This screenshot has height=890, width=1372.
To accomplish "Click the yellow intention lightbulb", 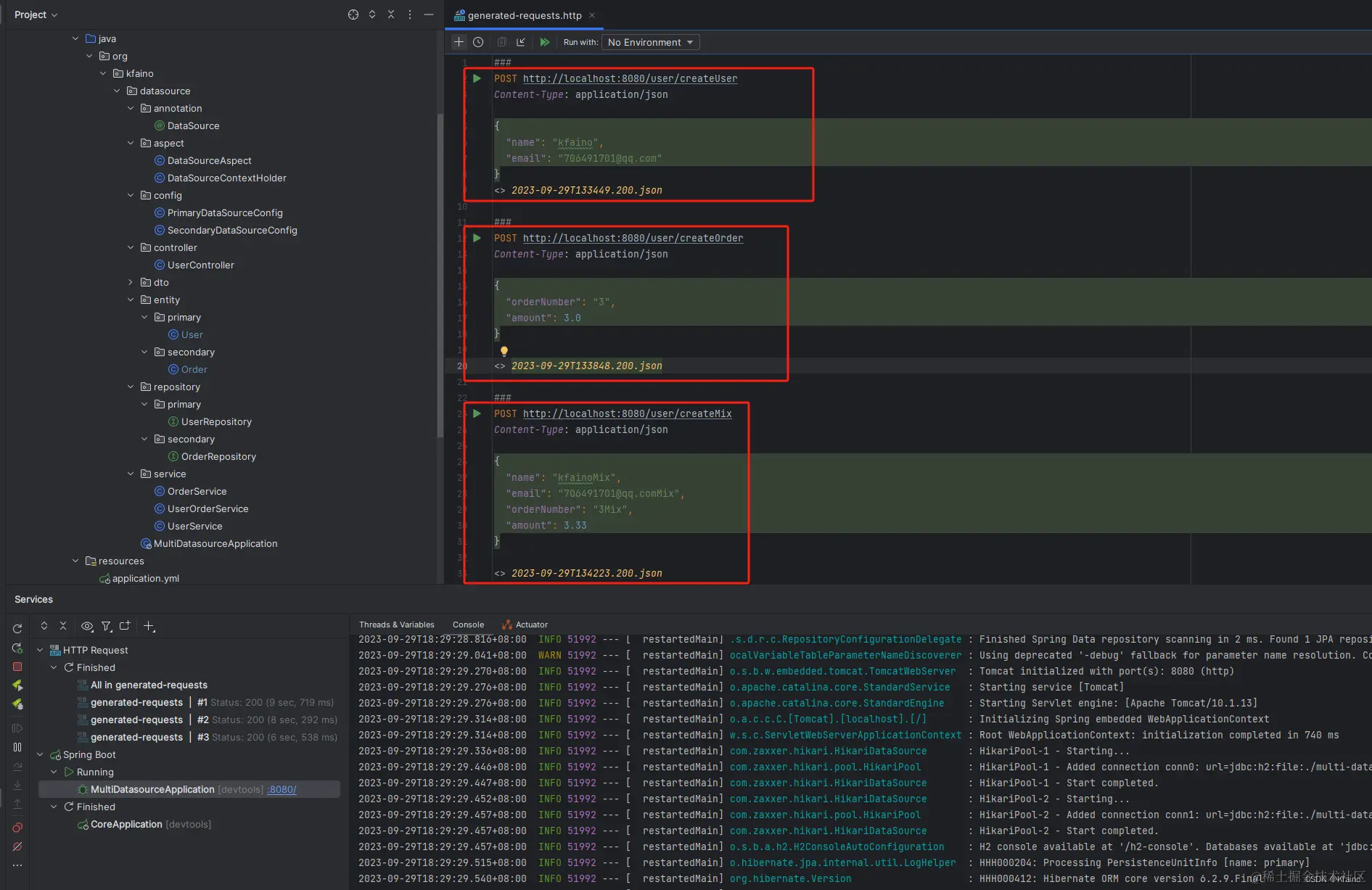I will (504, 351).
